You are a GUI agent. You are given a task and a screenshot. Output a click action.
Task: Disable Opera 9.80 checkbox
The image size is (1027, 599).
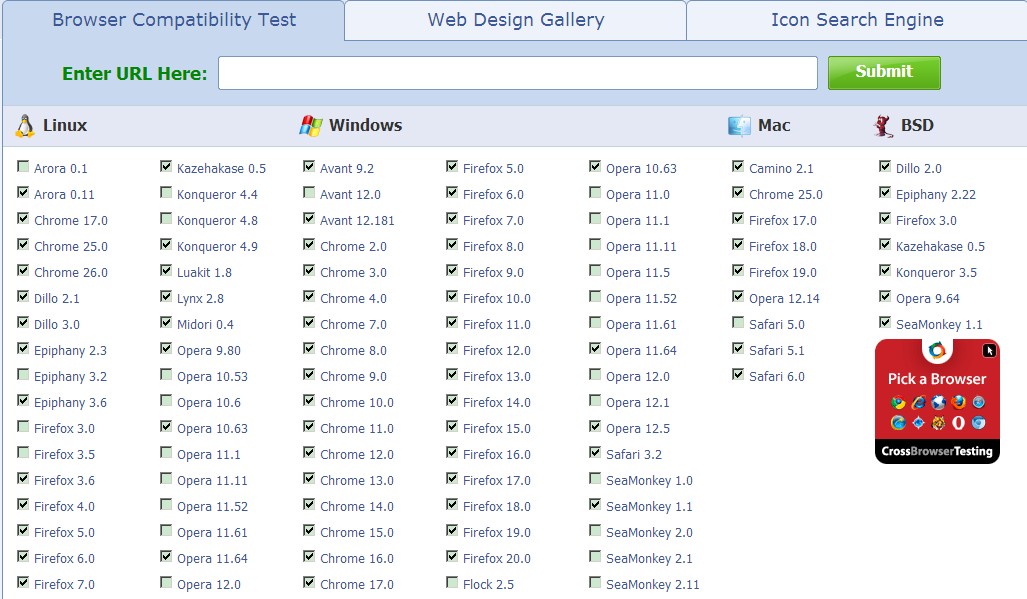tap(166, 348)
